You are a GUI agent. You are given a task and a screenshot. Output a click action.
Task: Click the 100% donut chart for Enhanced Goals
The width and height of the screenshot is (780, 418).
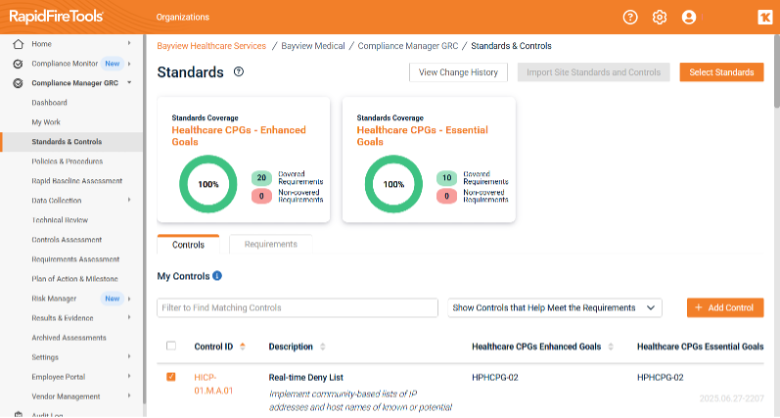coord(208,184)
